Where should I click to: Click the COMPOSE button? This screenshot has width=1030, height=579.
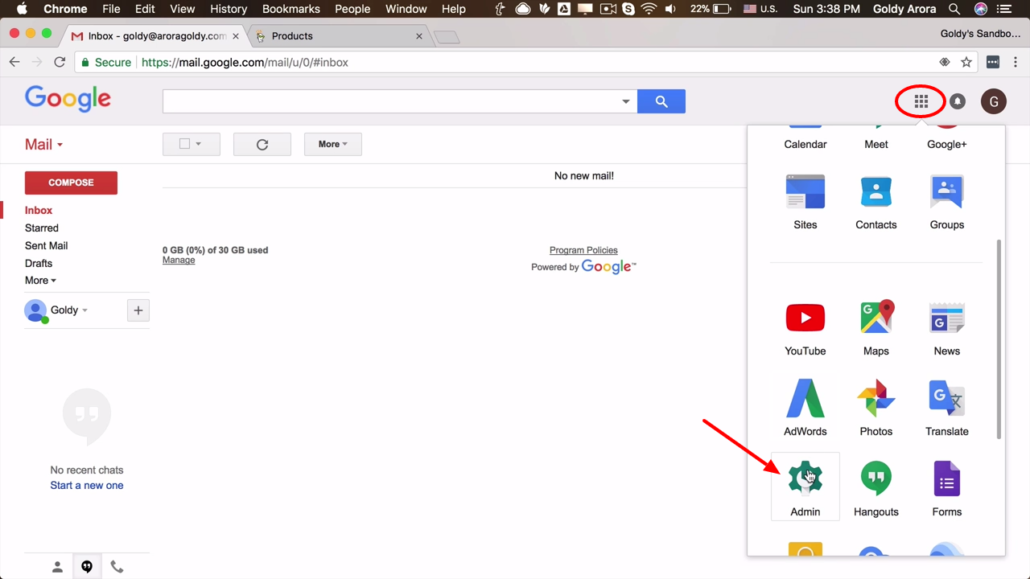tap(71, 183)
